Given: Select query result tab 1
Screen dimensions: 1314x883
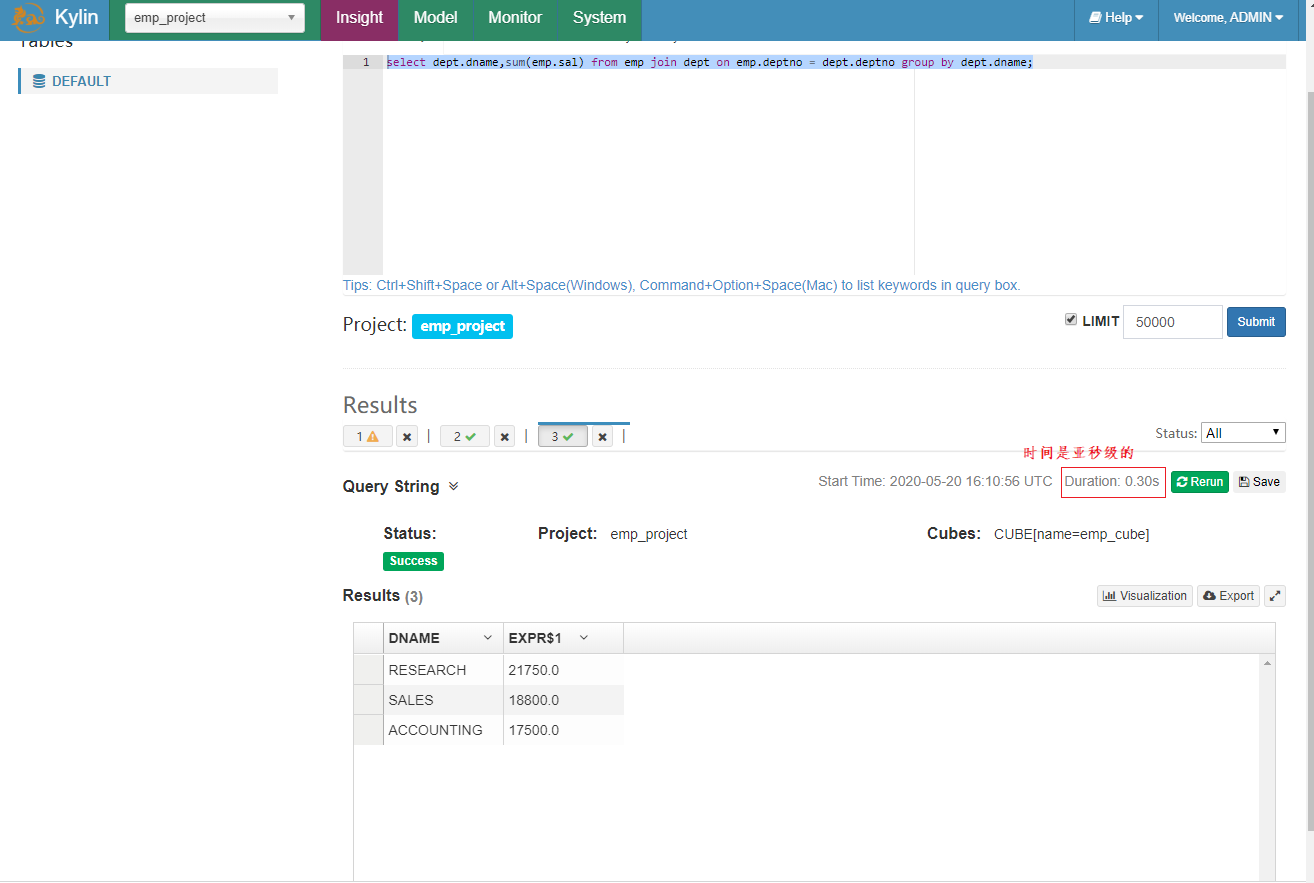Looking at the screenshot, I should (368, 437).
